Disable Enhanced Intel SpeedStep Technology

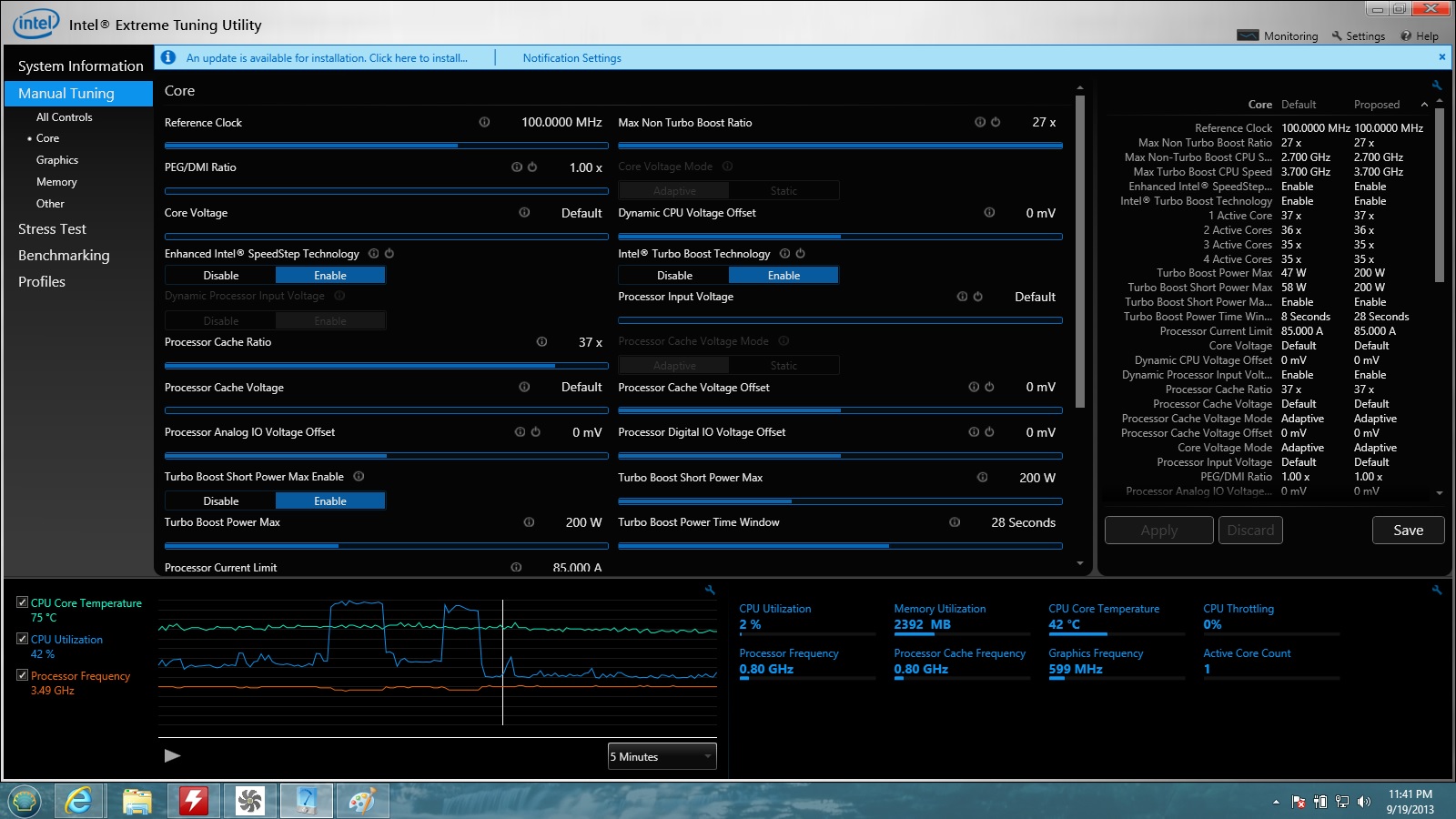tap(221, 275)
